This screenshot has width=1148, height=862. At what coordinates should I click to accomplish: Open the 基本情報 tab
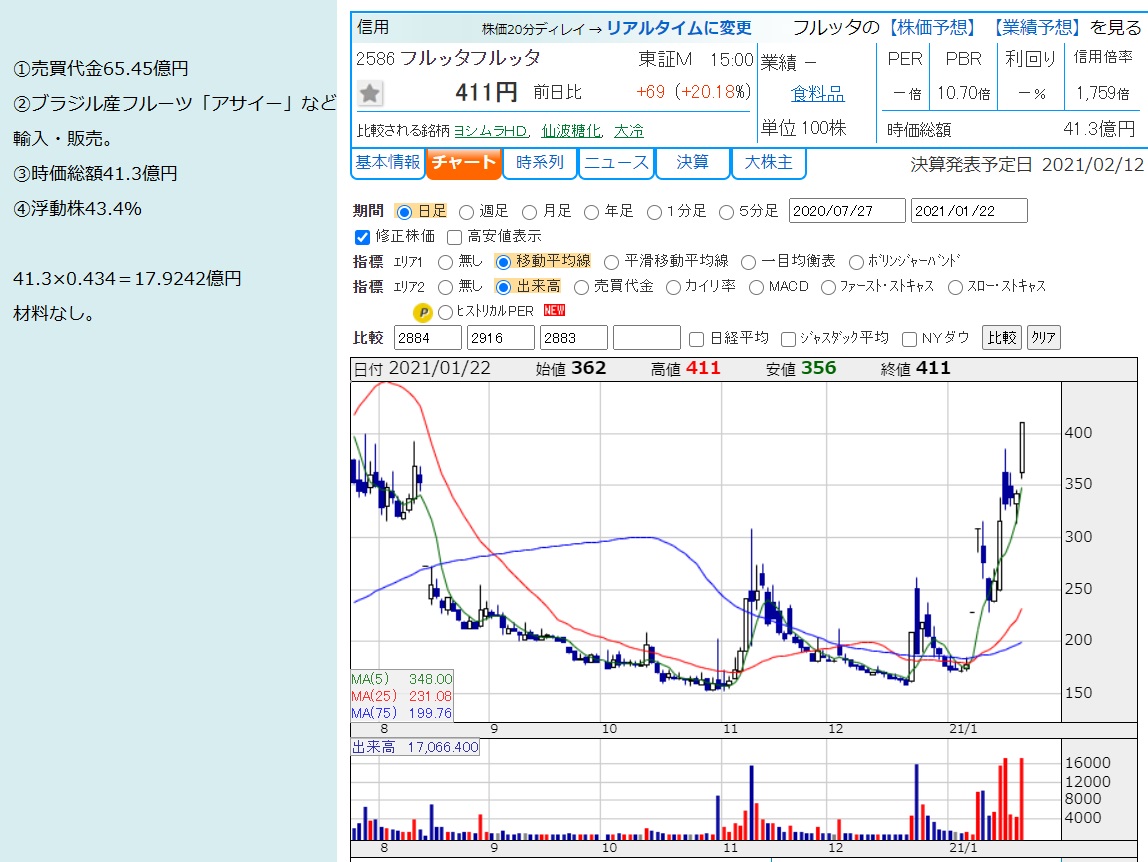tap(388, 163)
